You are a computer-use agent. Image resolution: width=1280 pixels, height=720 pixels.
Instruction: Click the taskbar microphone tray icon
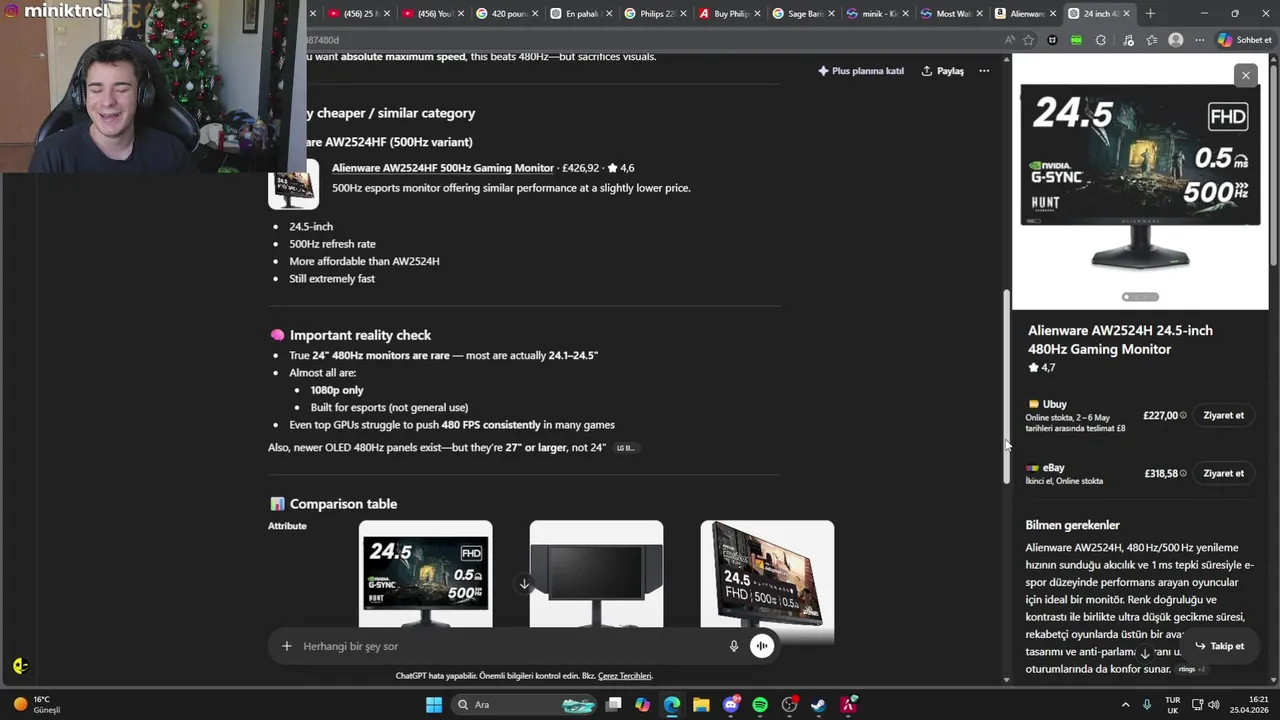pos(1147,705)
